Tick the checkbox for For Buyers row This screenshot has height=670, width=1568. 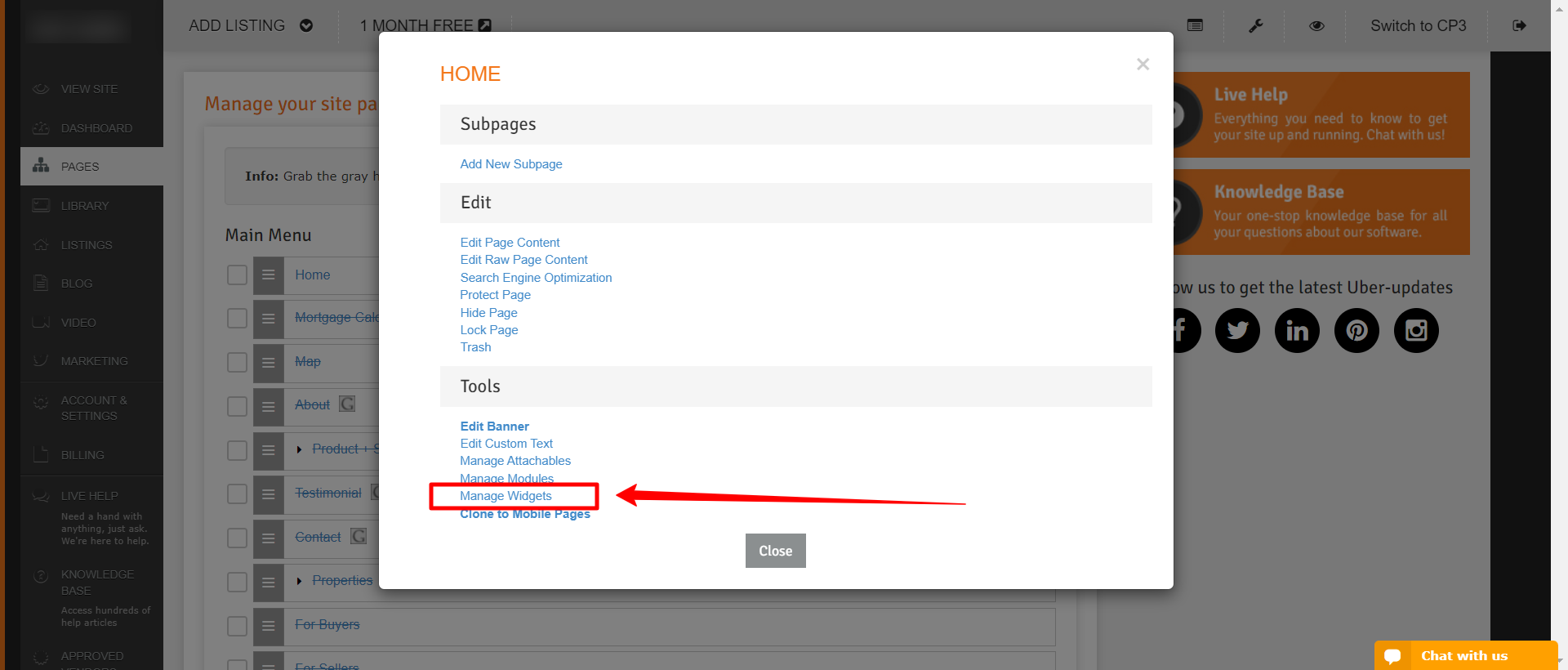click(237, 626)
